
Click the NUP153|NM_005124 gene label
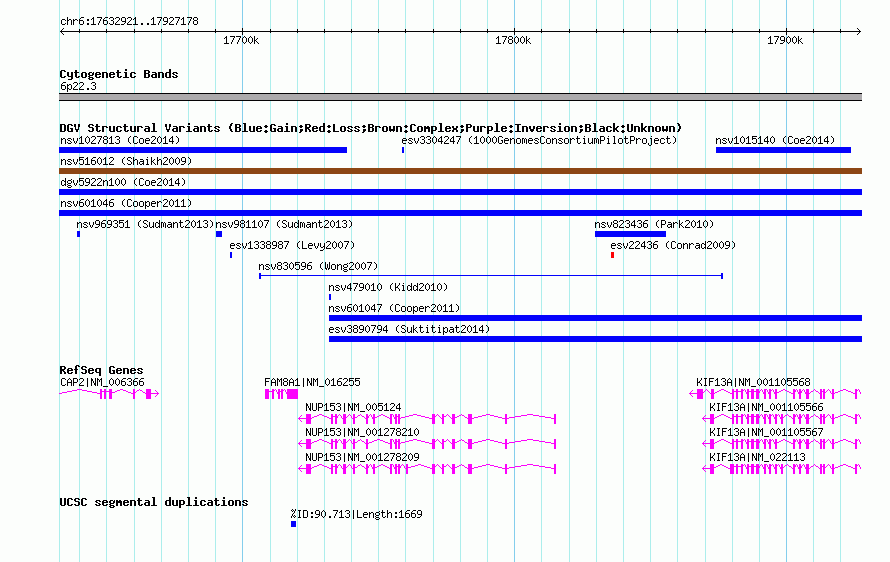tap(353, 408)
